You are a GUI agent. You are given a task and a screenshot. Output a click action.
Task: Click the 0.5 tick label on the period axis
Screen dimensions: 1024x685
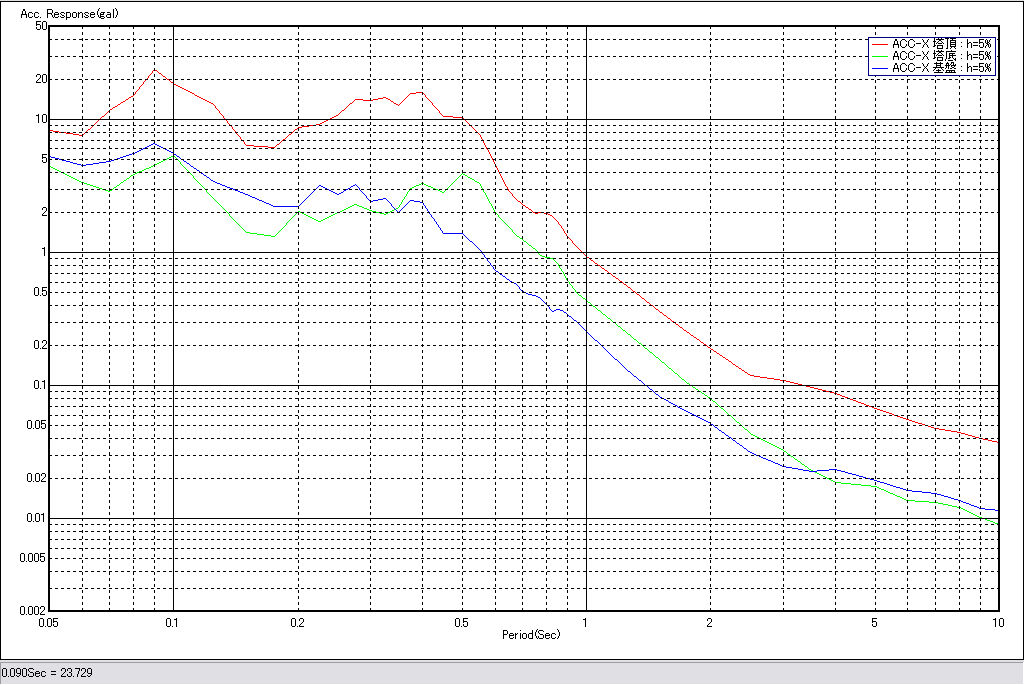click(x=461, y=622)
